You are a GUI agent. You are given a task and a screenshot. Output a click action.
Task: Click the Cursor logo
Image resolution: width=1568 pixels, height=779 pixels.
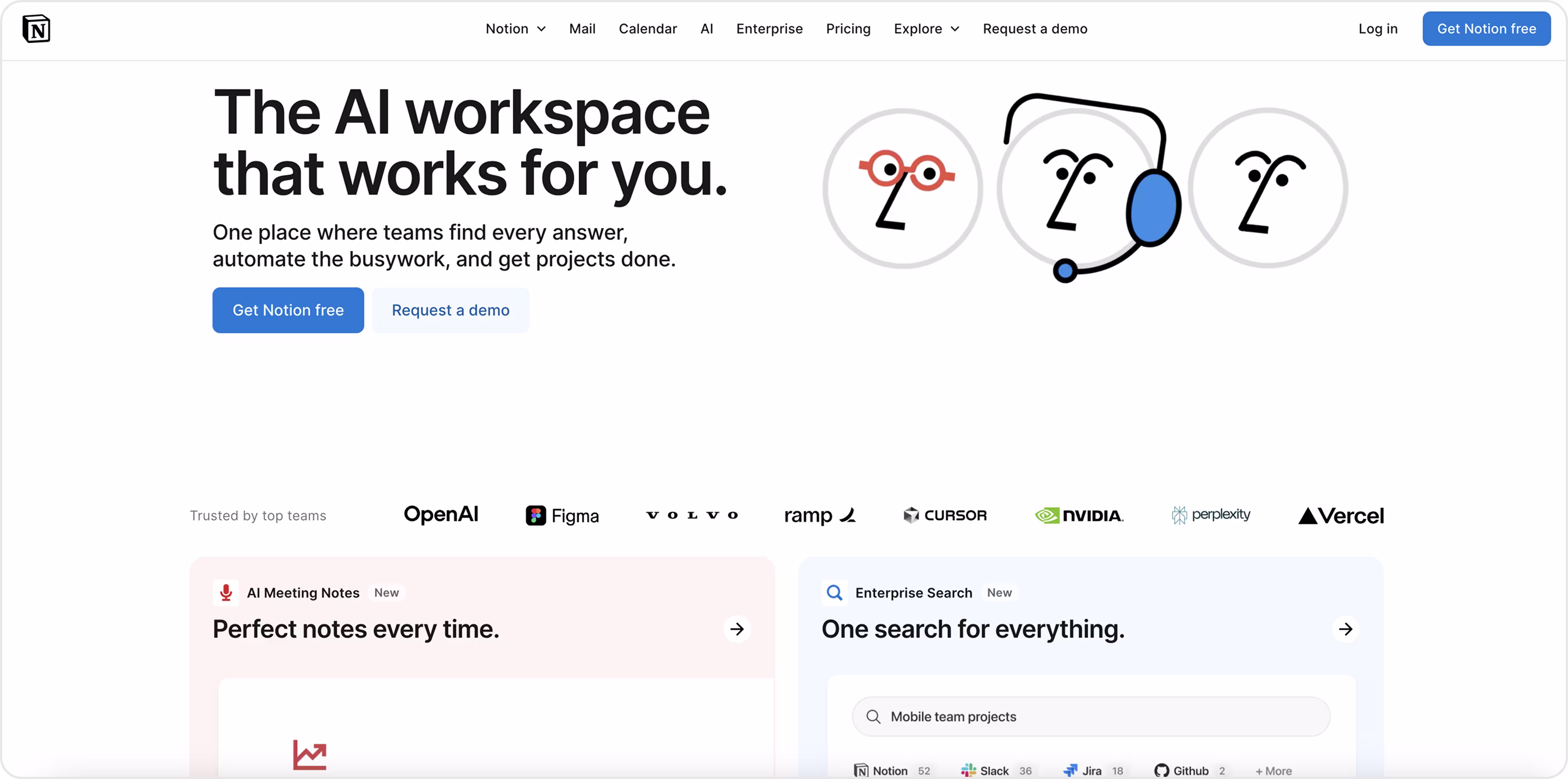(x=945, y=515)
